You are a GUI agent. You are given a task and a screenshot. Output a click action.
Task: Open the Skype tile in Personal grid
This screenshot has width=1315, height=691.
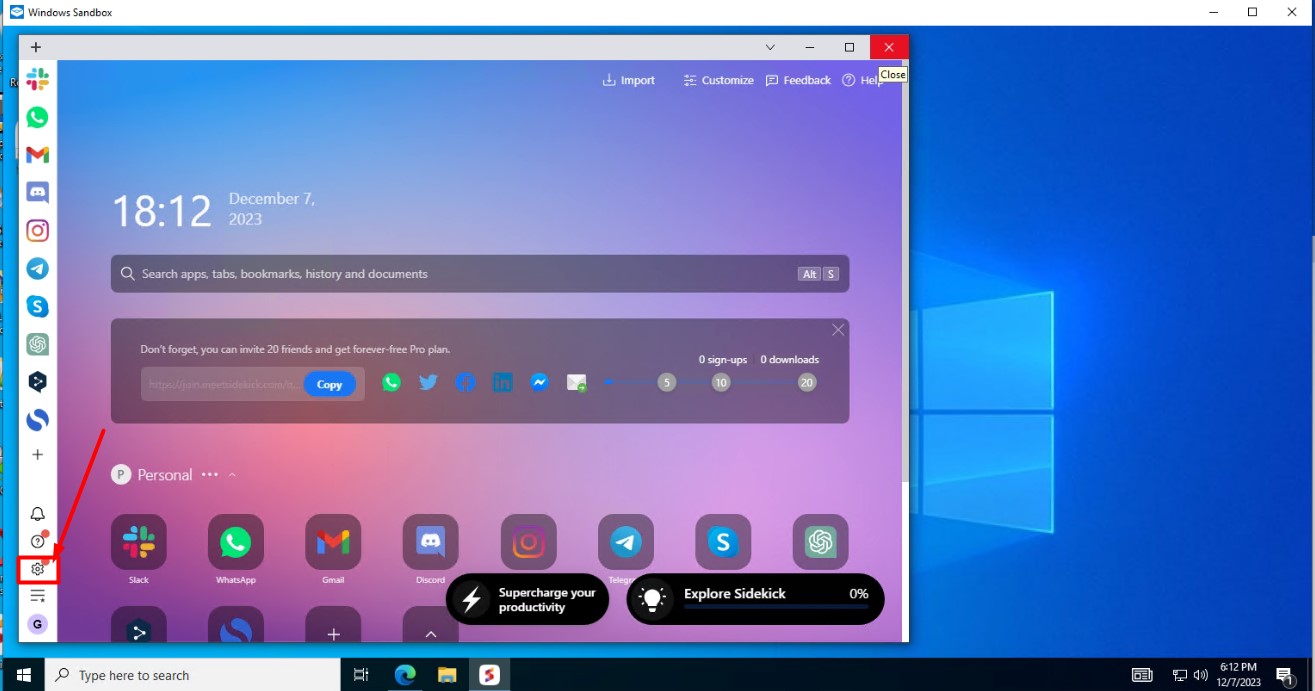click(723, 542)
